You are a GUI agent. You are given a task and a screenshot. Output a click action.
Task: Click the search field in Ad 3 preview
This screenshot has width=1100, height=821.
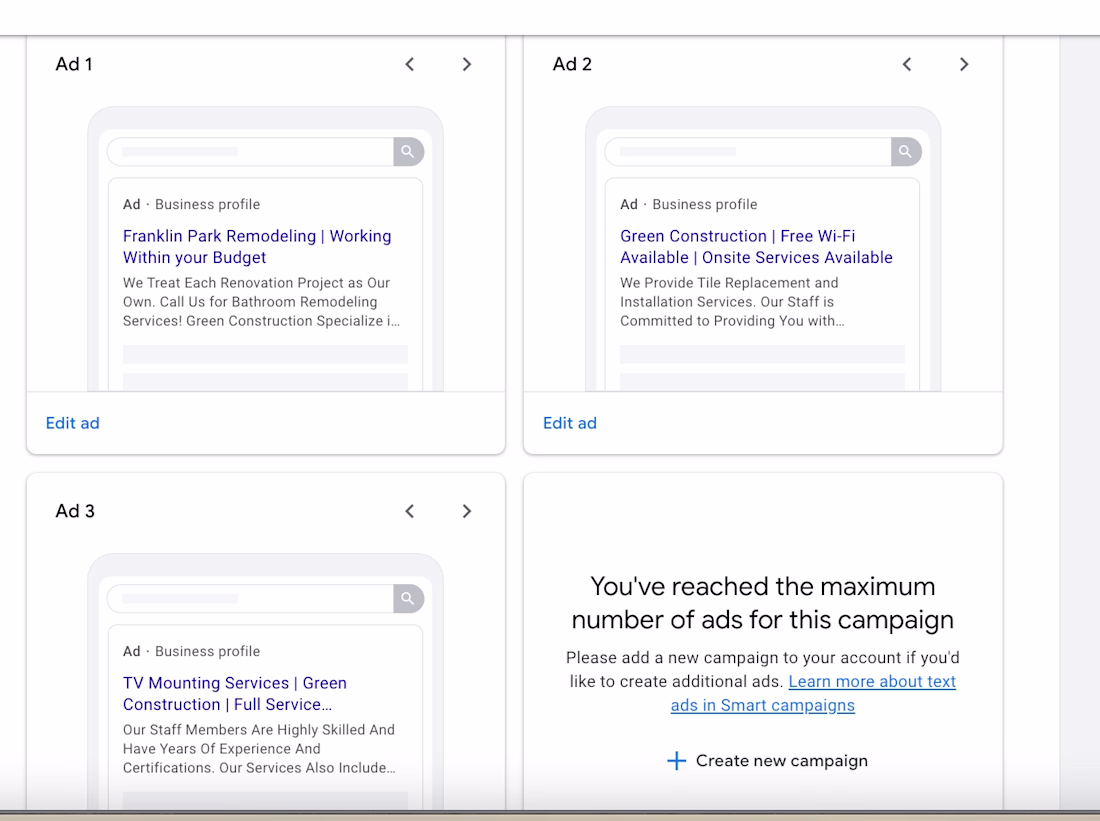coord(250,599)
